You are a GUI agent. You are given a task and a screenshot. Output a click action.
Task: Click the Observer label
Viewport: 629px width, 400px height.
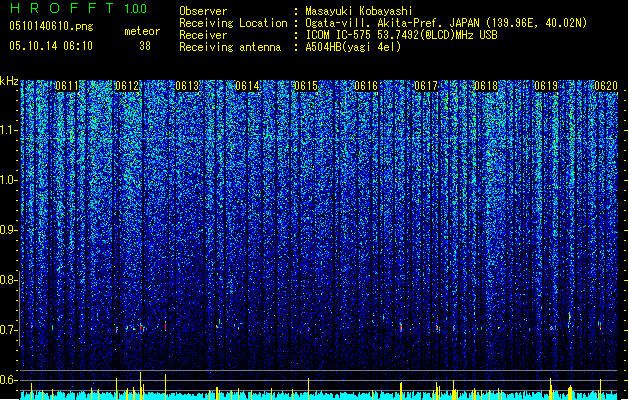click(x=203, y=11)
